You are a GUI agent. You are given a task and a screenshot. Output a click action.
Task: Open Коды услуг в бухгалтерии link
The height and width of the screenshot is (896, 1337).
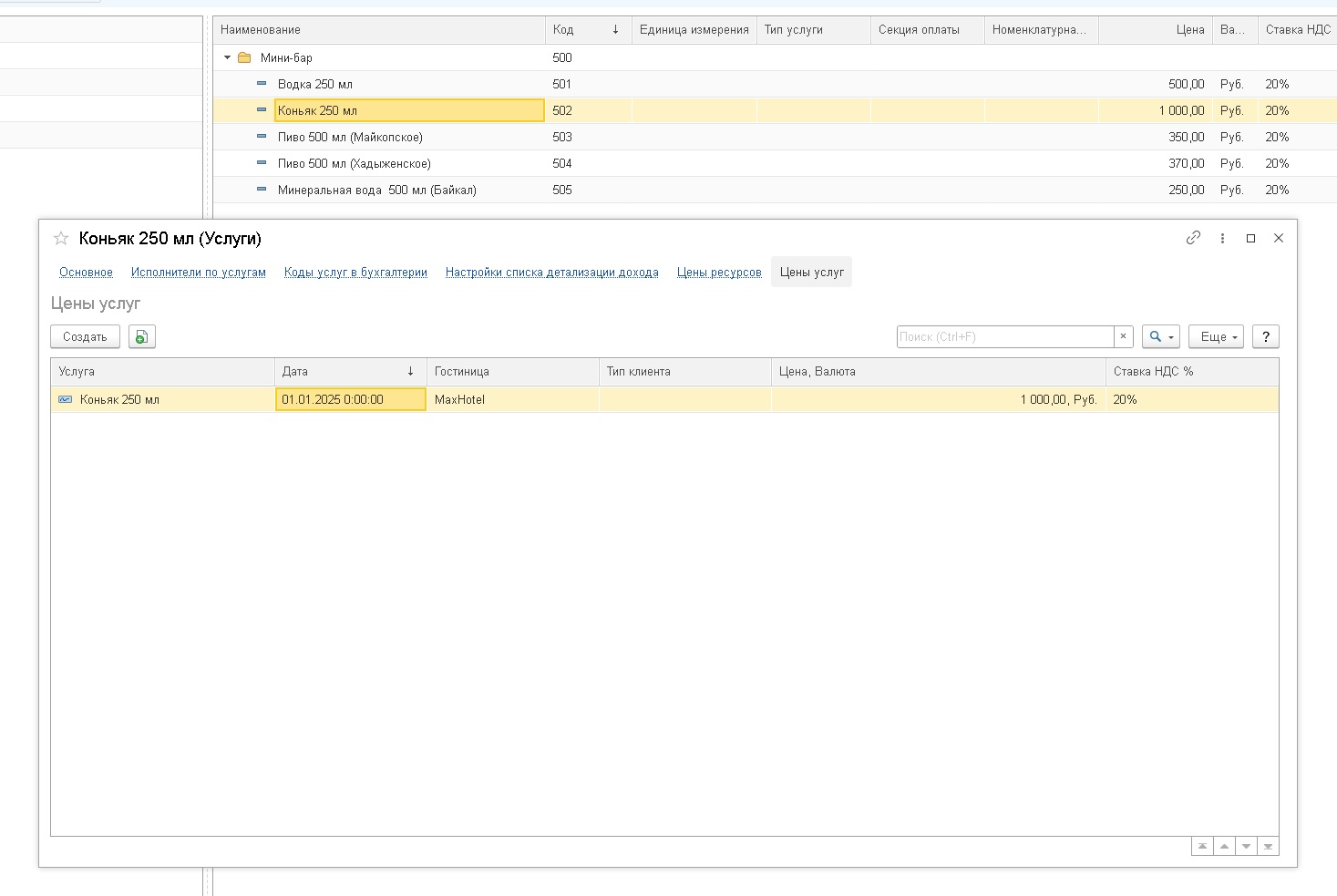point(355,273)
